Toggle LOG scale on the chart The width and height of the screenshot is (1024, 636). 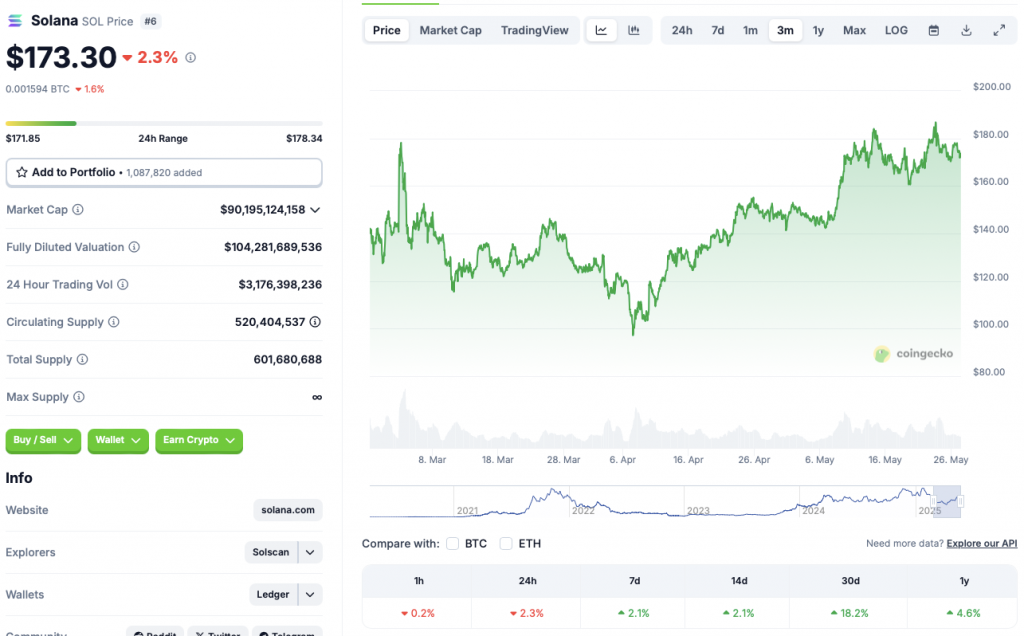click(x=896, y=30)
